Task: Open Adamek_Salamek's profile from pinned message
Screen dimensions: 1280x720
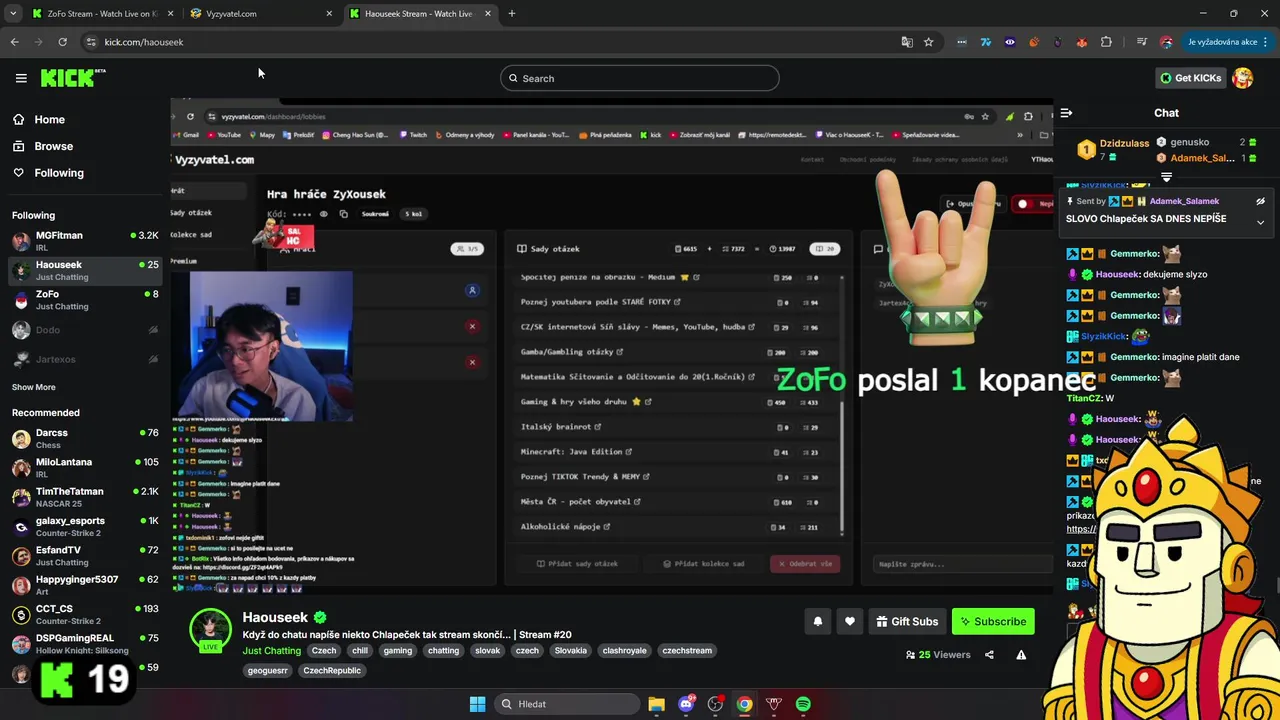Action: tap(1184, 201)
